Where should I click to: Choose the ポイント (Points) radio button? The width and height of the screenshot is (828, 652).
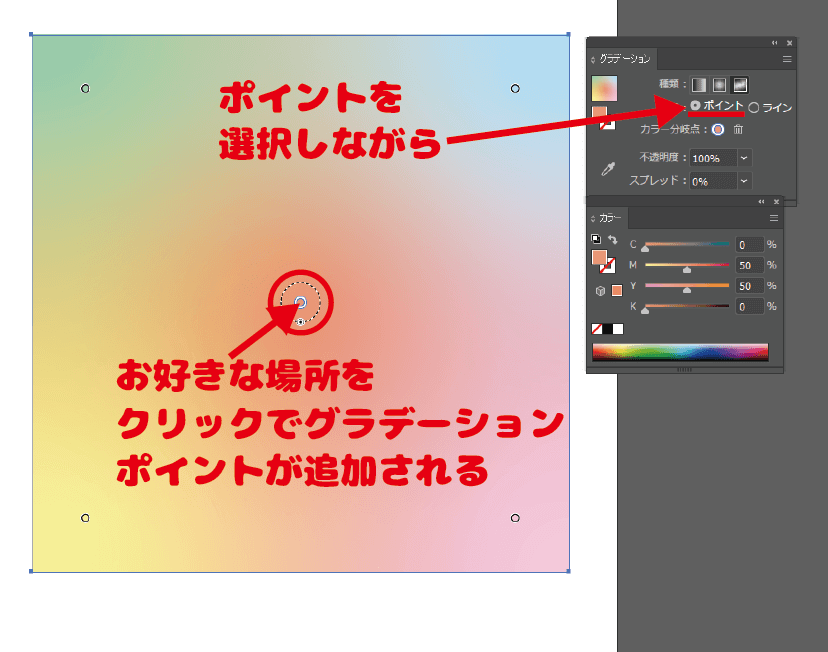tap(695, 106)
